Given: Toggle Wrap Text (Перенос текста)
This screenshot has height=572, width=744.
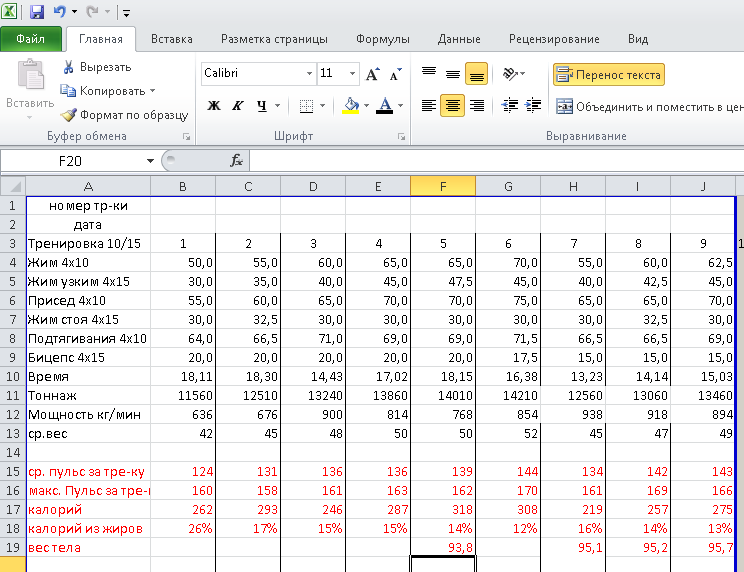Looking at the screenshot, I should (x=608, y=75).
